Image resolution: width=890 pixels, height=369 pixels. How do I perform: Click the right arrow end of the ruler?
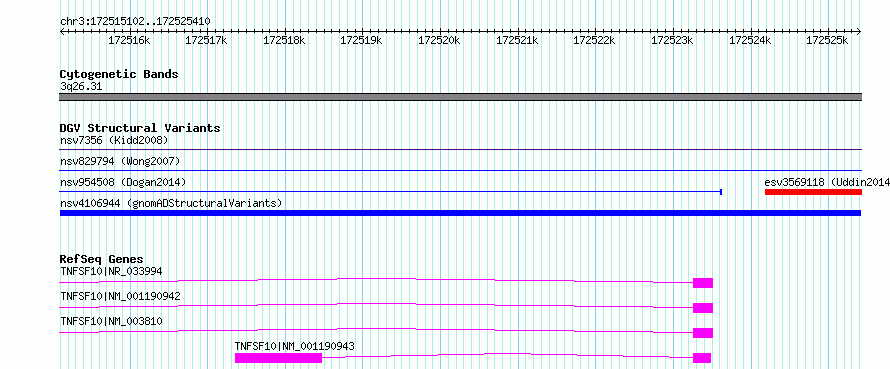point(859,31)
